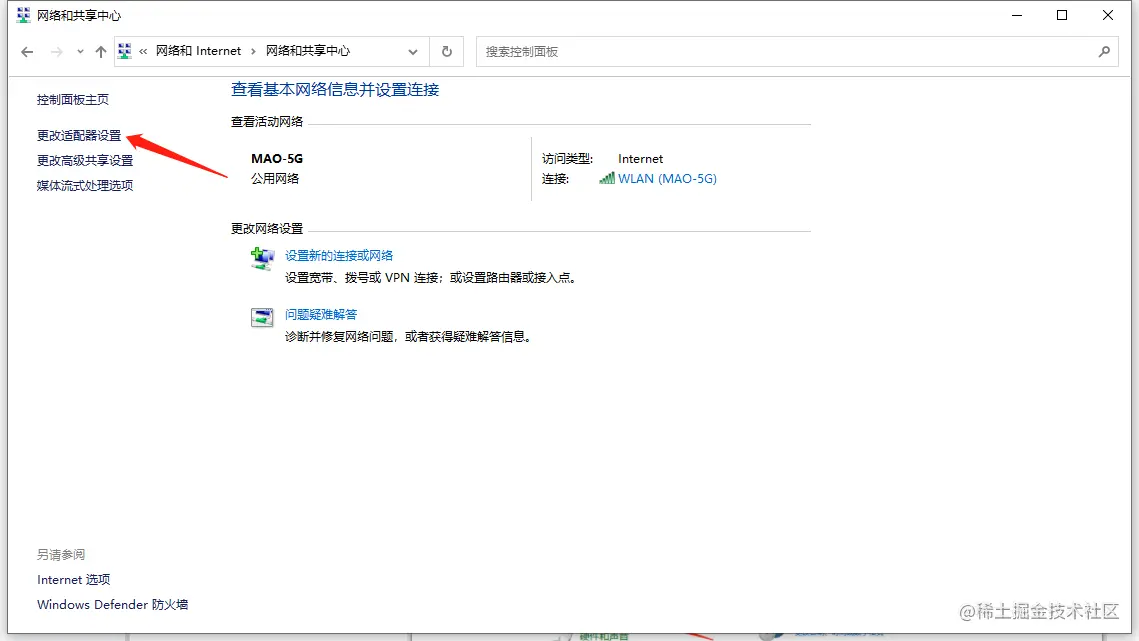Screen dimensions: 1139x641
Task: Open '更改适配器设置' link
Action: point(79,136)
